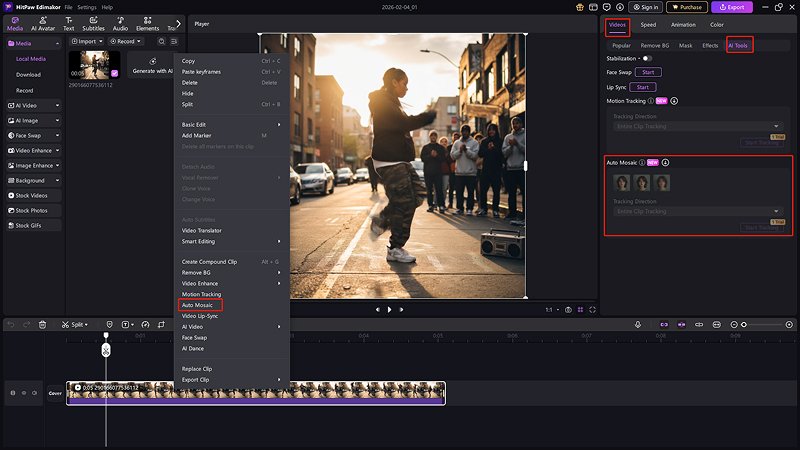Click the redo icon above timeline
The width and height of the screenshot is (800, 450).
coord(27,324)
